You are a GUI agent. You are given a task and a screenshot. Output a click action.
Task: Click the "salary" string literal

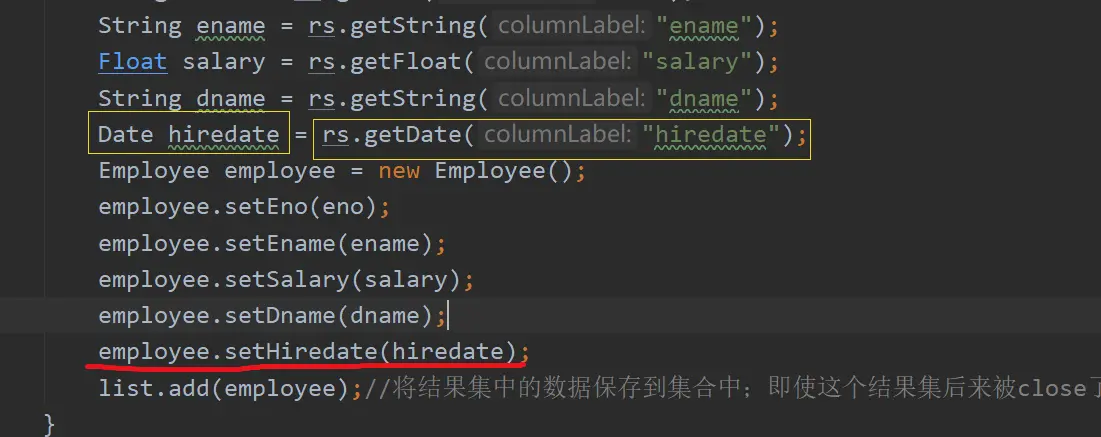697,62
